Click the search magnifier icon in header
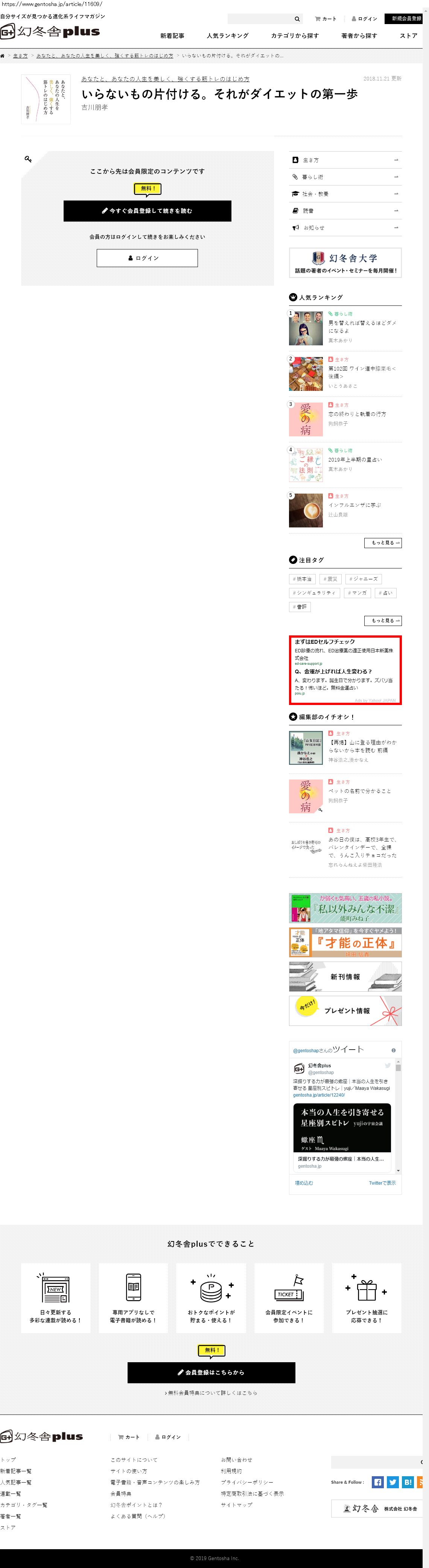This screenshot has width=429, height=1568. point(297,19)
